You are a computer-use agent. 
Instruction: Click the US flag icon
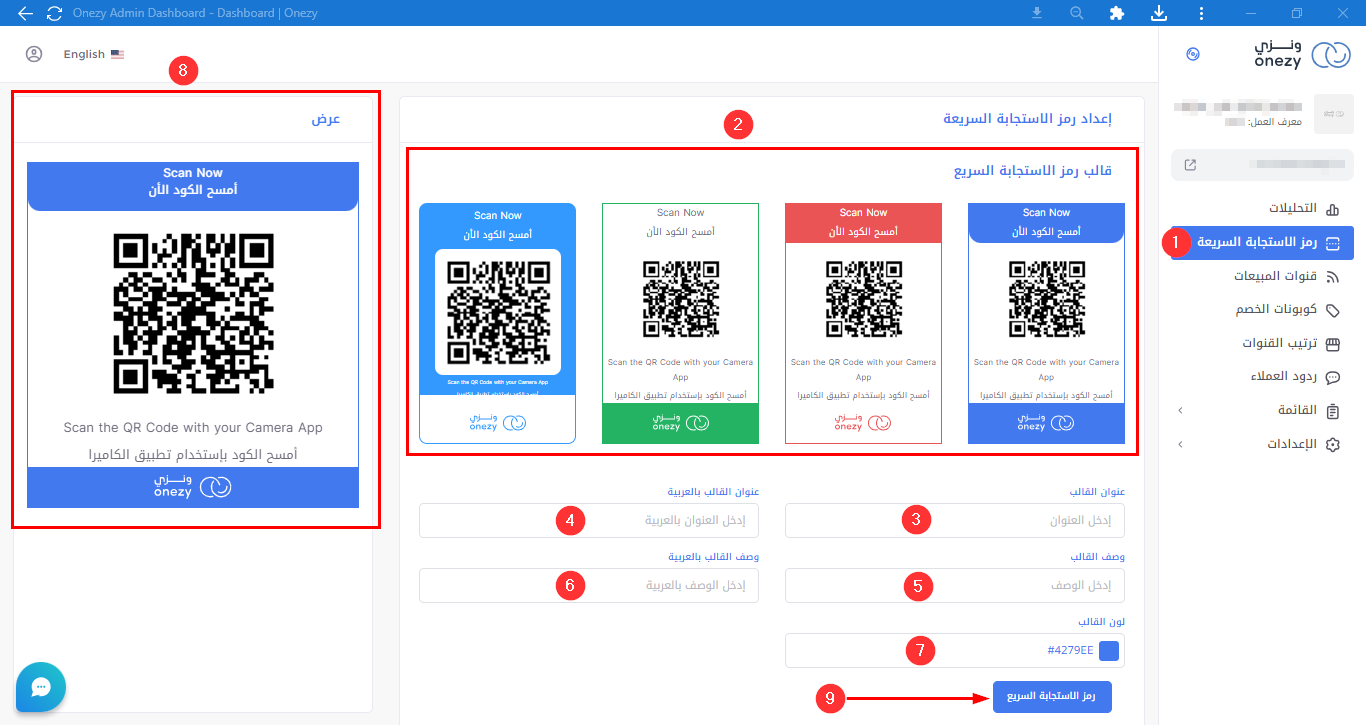tap(118, 54)
